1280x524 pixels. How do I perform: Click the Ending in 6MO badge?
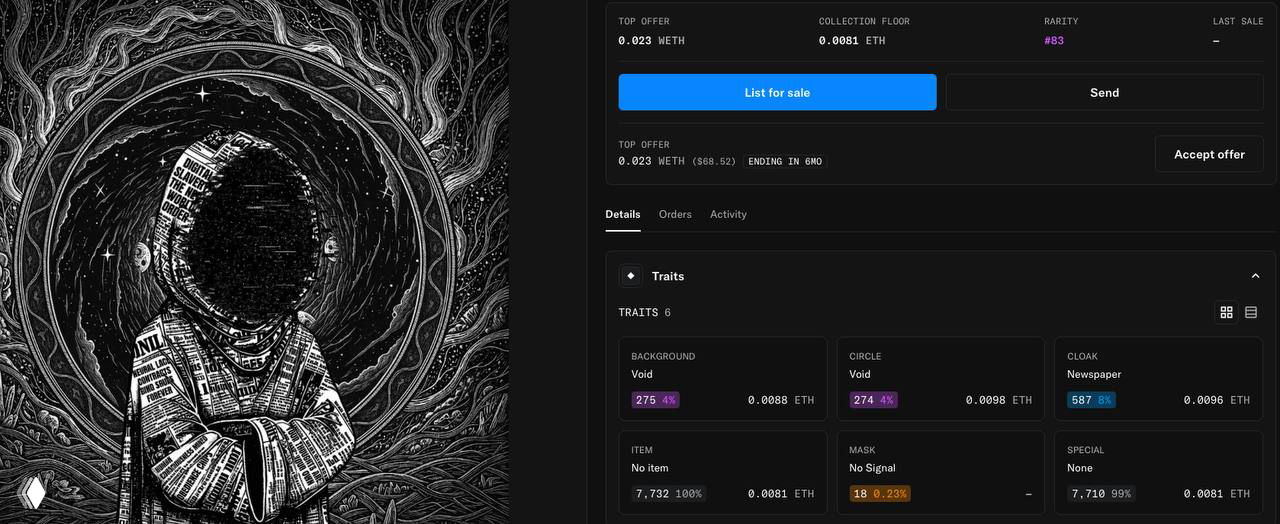[x=785, y=161]
